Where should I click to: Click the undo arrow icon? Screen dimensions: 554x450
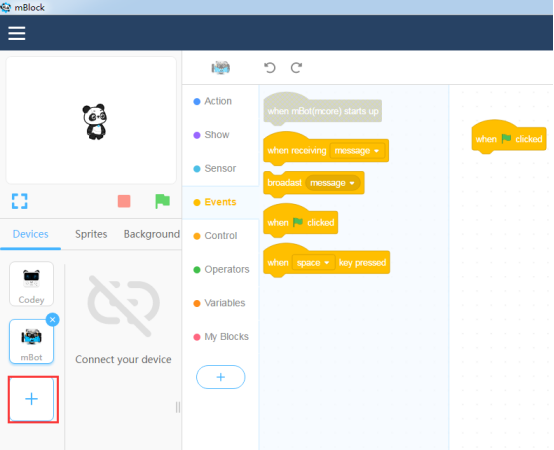[x=270, y=67]
